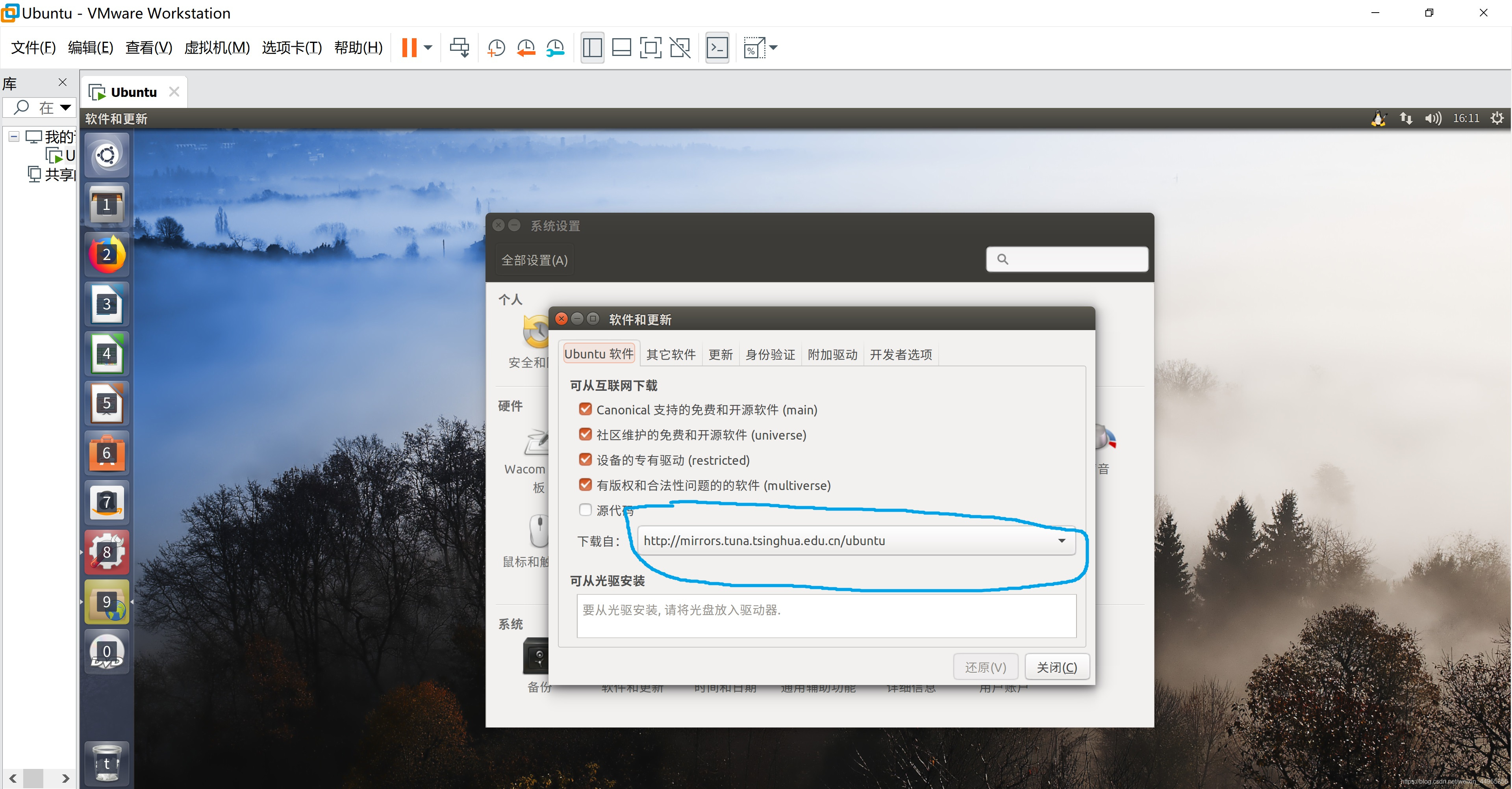1512x789 pixels.
Task: Open the 虚拟机(M) menu
Action: pyautogui.click(x=217, y=48)
